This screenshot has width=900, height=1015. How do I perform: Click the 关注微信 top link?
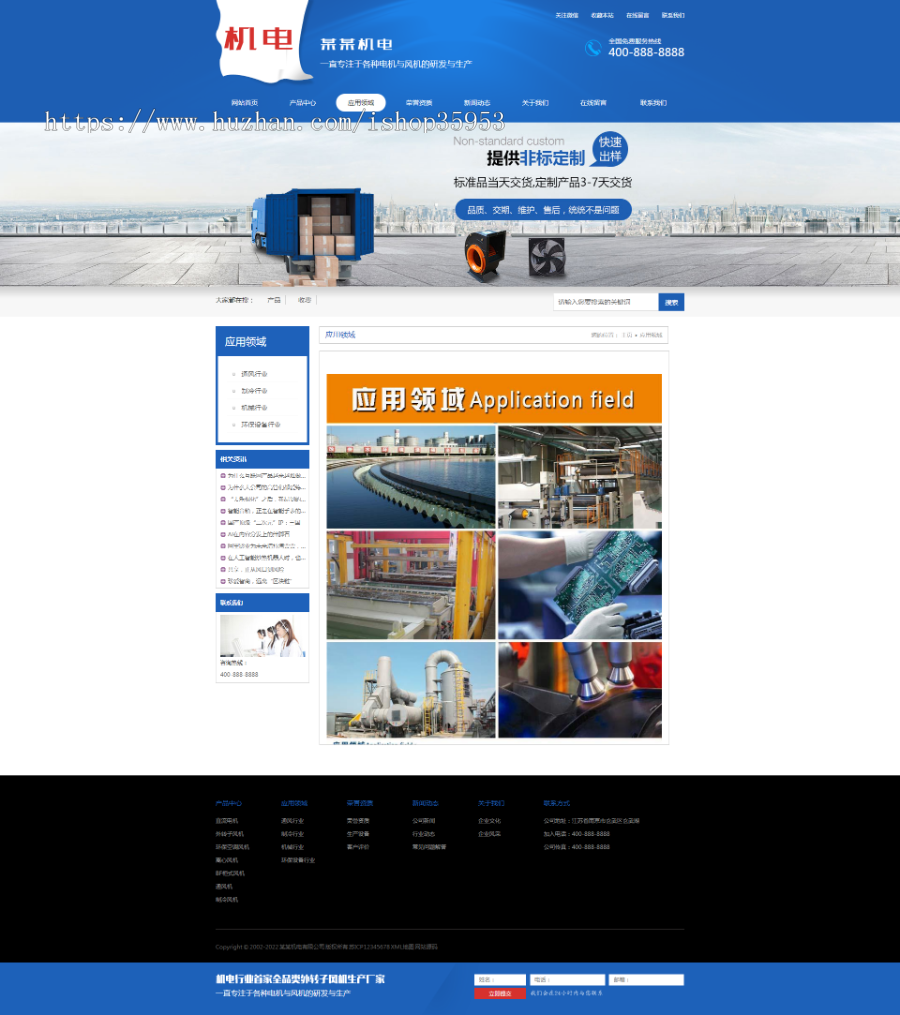click(x=567, y=15)
